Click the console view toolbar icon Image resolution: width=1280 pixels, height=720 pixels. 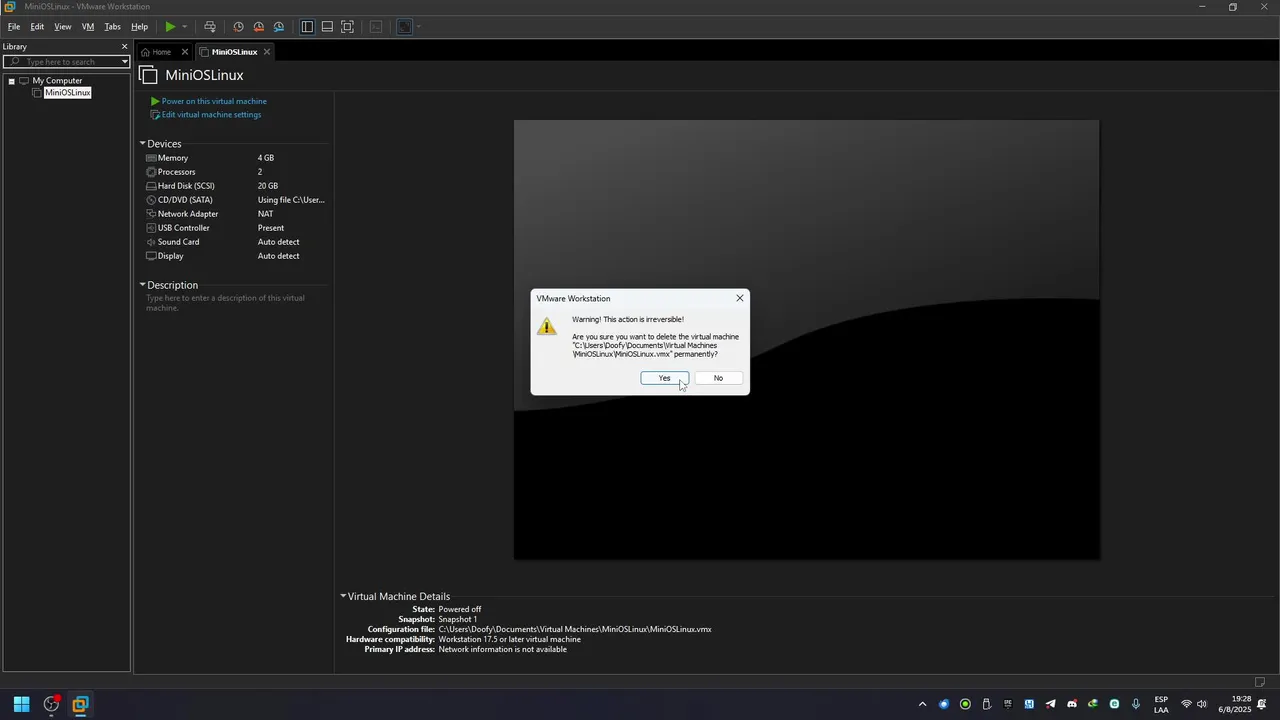[x=376, y=27]
